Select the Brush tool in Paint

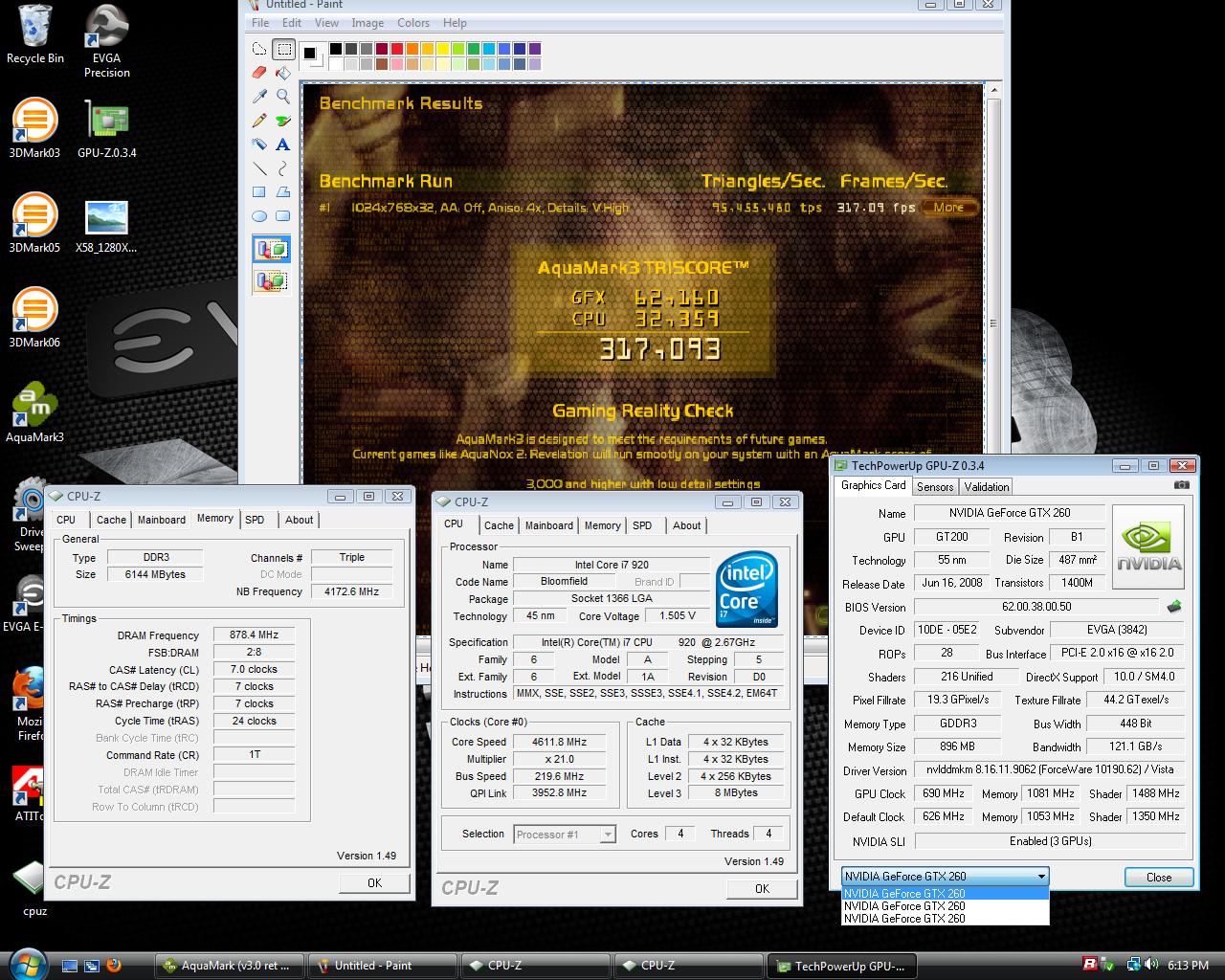(283, 121)
